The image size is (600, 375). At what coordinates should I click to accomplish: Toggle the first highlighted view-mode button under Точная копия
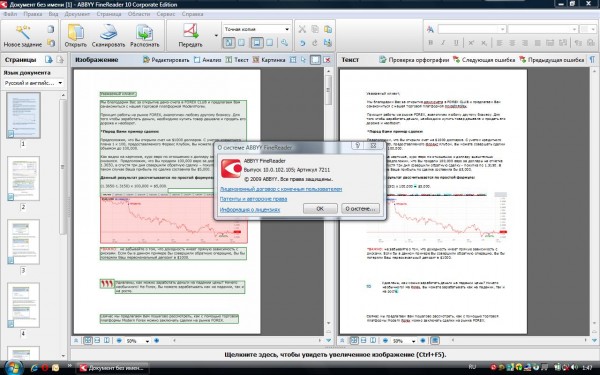coord(229,43)
